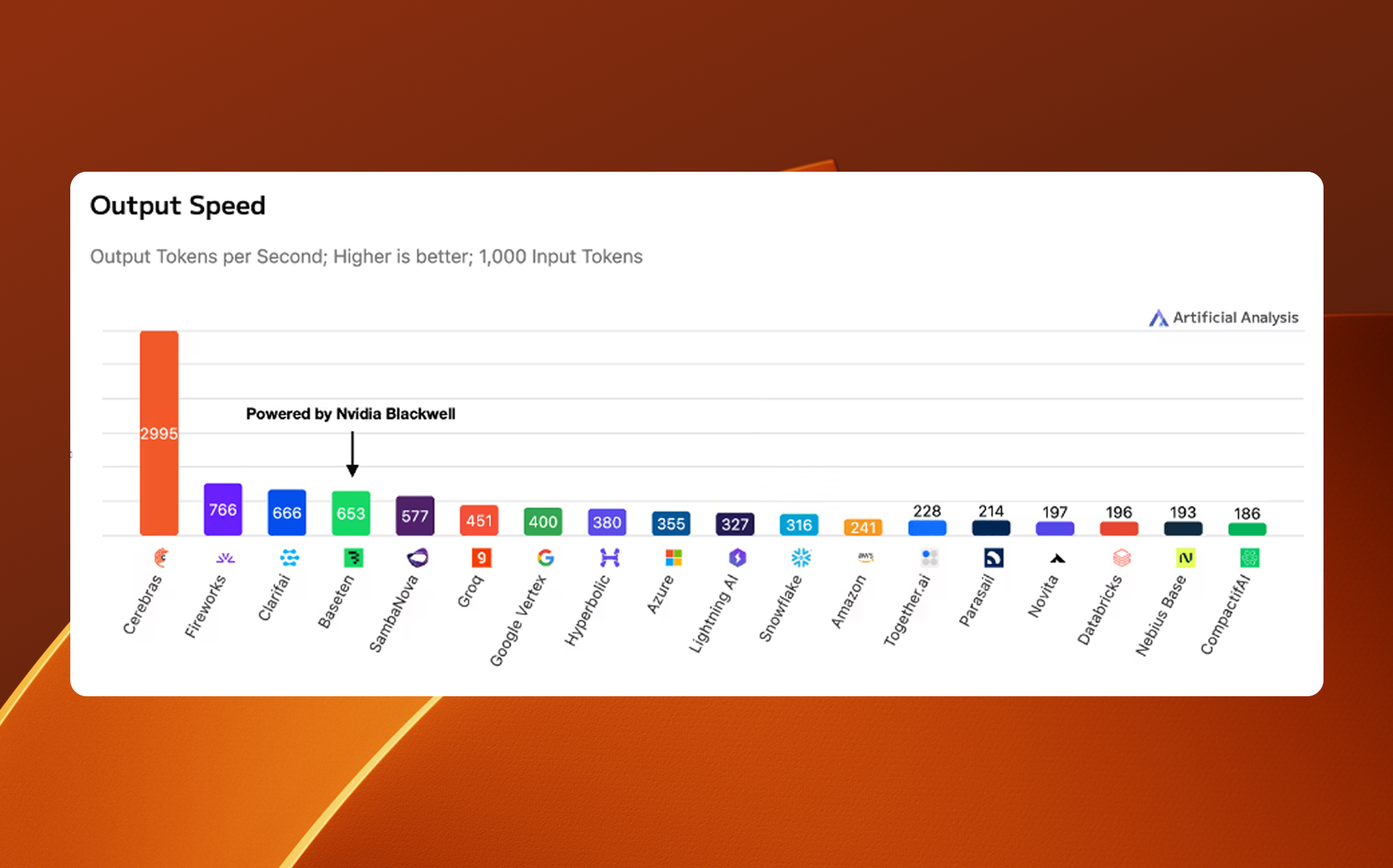This screenshot has height=868, width=1393.
Task: Click the Artificial Analysis watermark text
Action: click(x=1236, y=318)
